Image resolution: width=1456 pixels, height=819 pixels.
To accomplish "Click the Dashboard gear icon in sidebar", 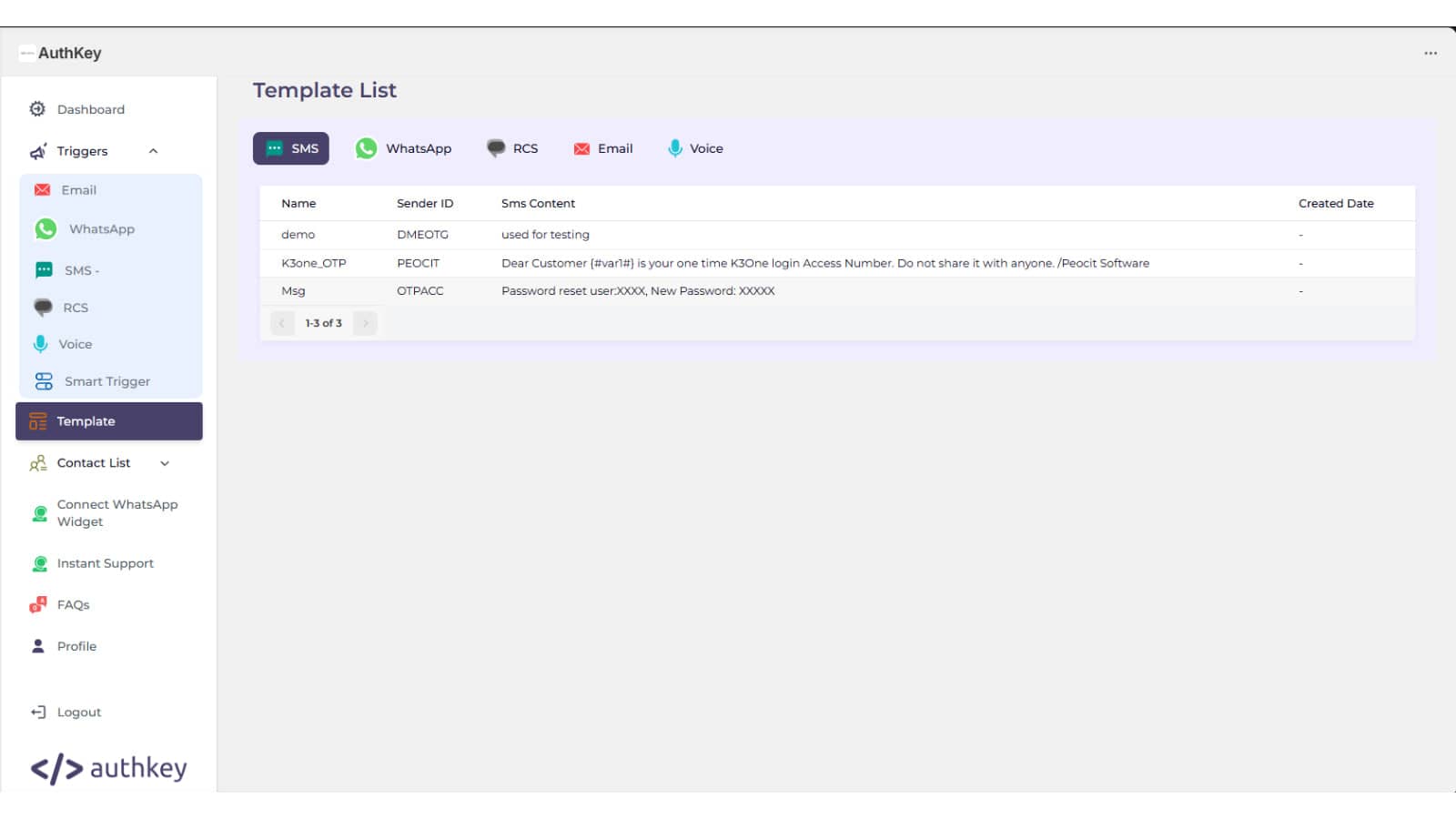I will tap(37, 109).
